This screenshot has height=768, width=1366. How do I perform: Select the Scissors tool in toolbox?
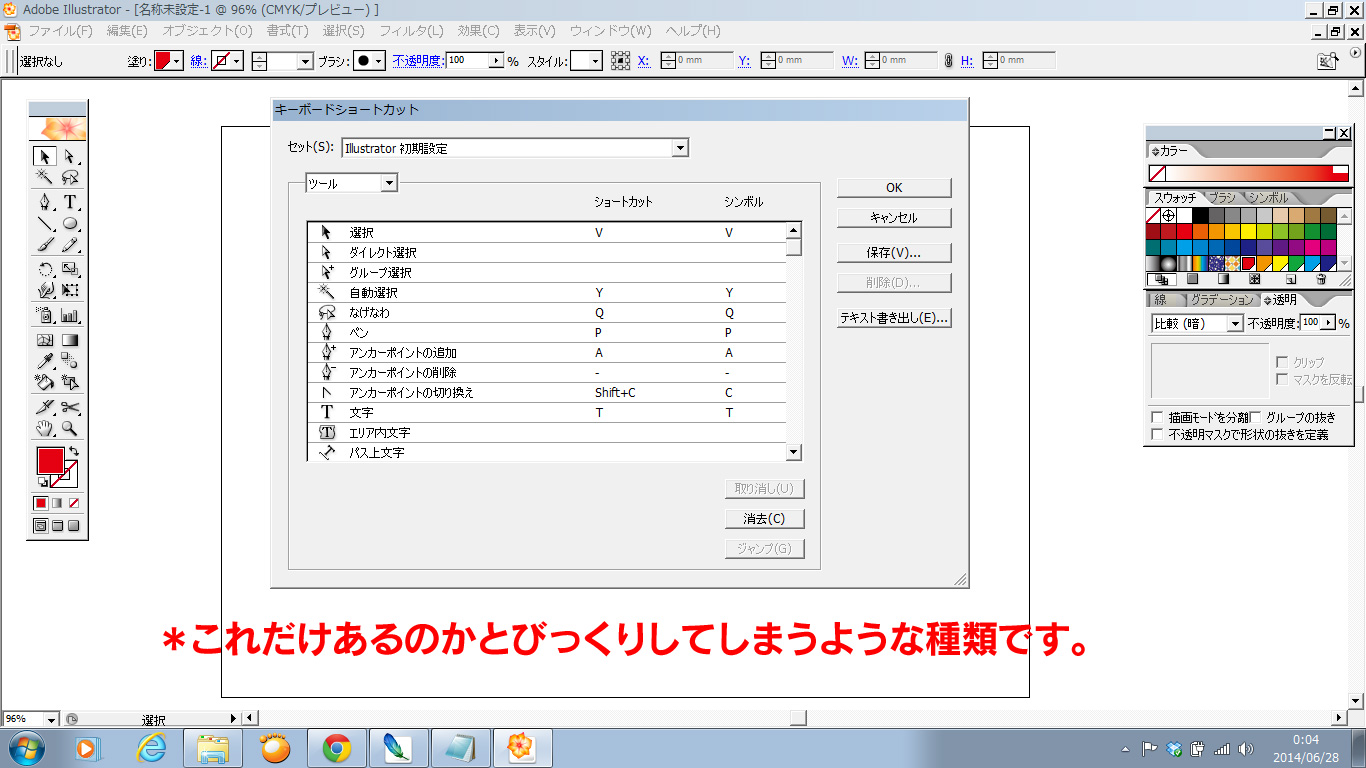tap(70, 407)
